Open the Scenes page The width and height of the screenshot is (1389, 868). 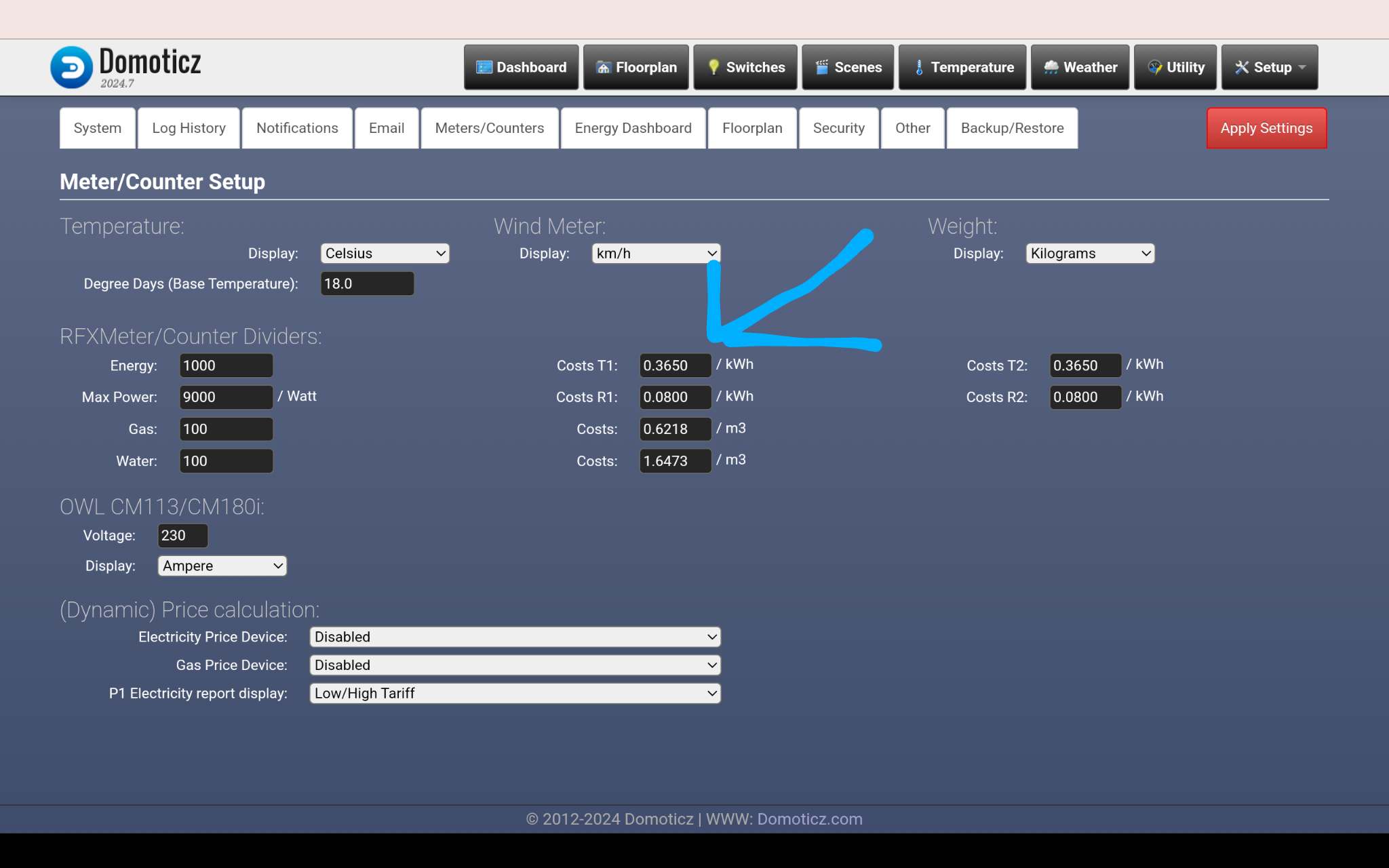848,67
